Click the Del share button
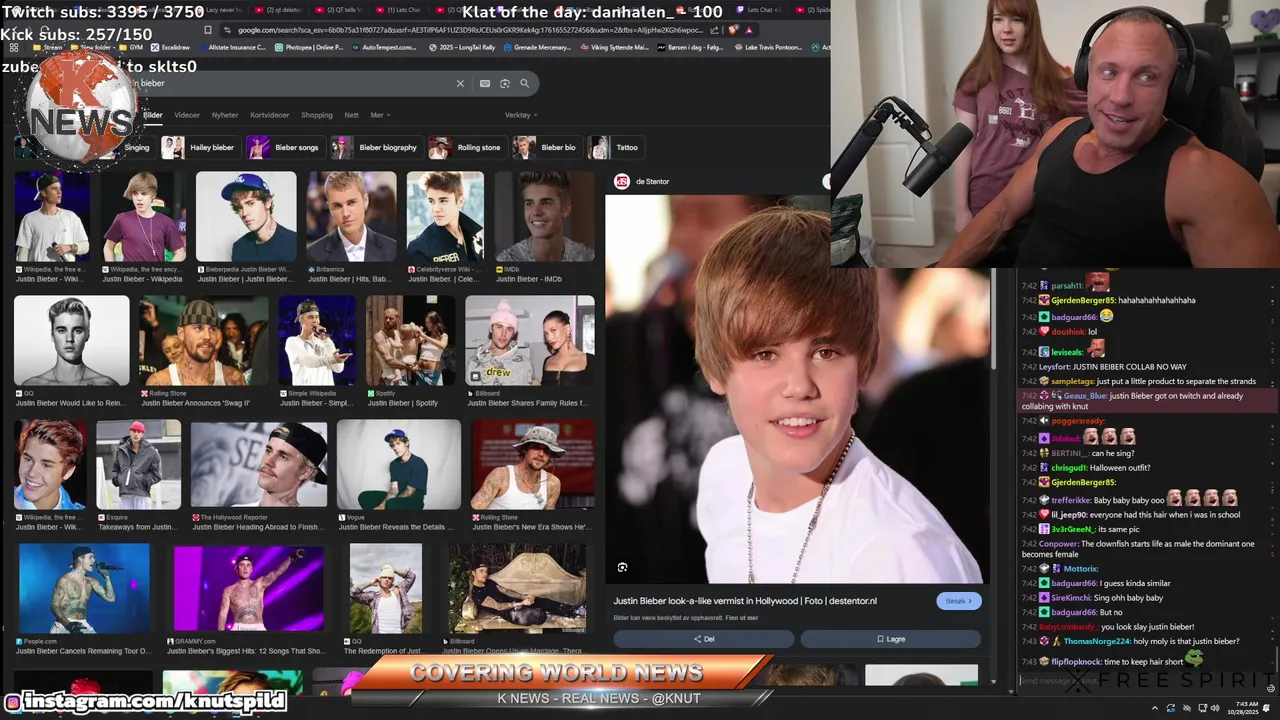 pyautogui.click(x=704, y=639)
